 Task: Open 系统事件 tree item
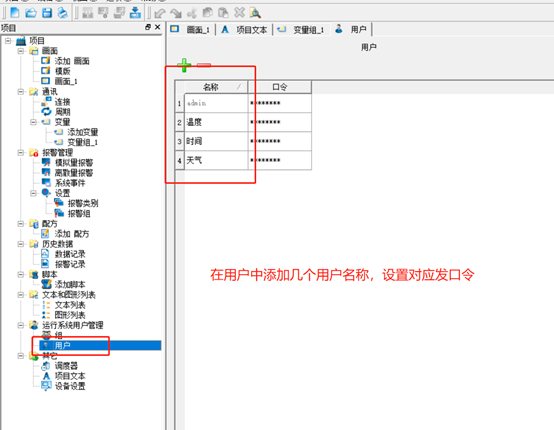[x=70, y=183]
